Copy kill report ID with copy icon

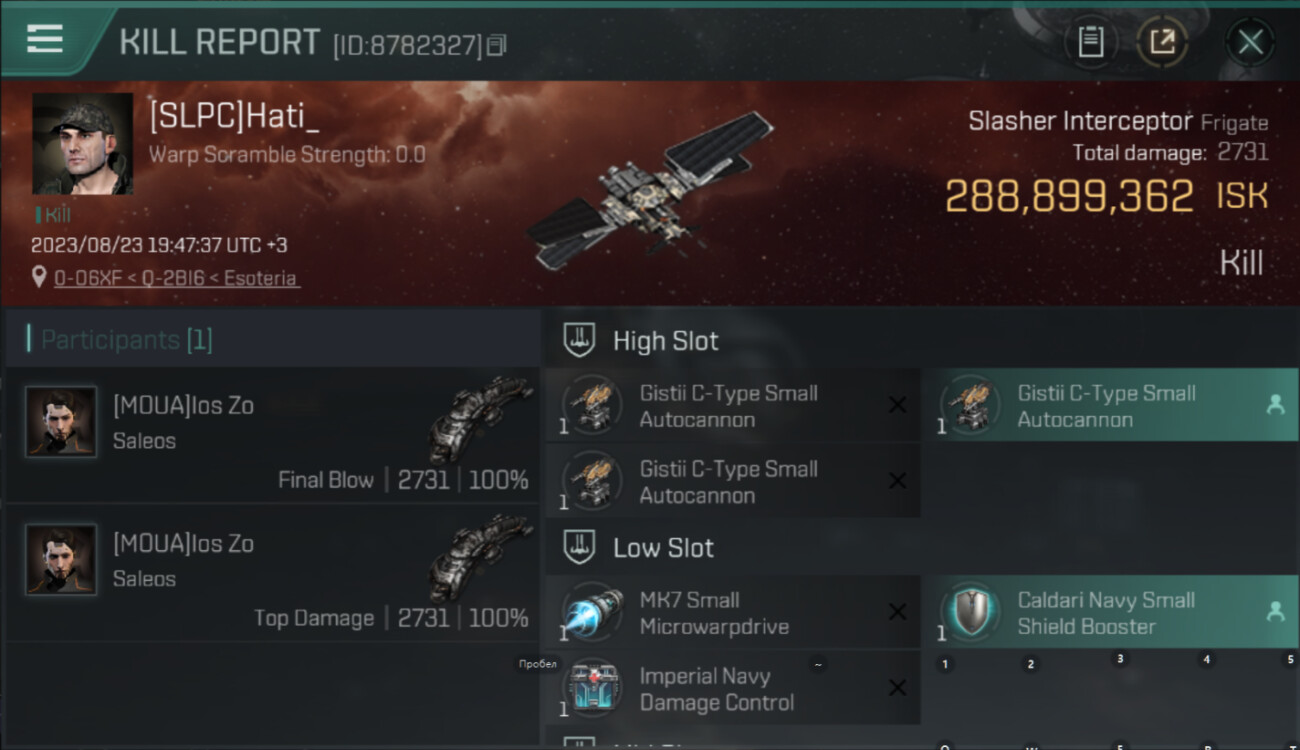[x=497, y=44]
